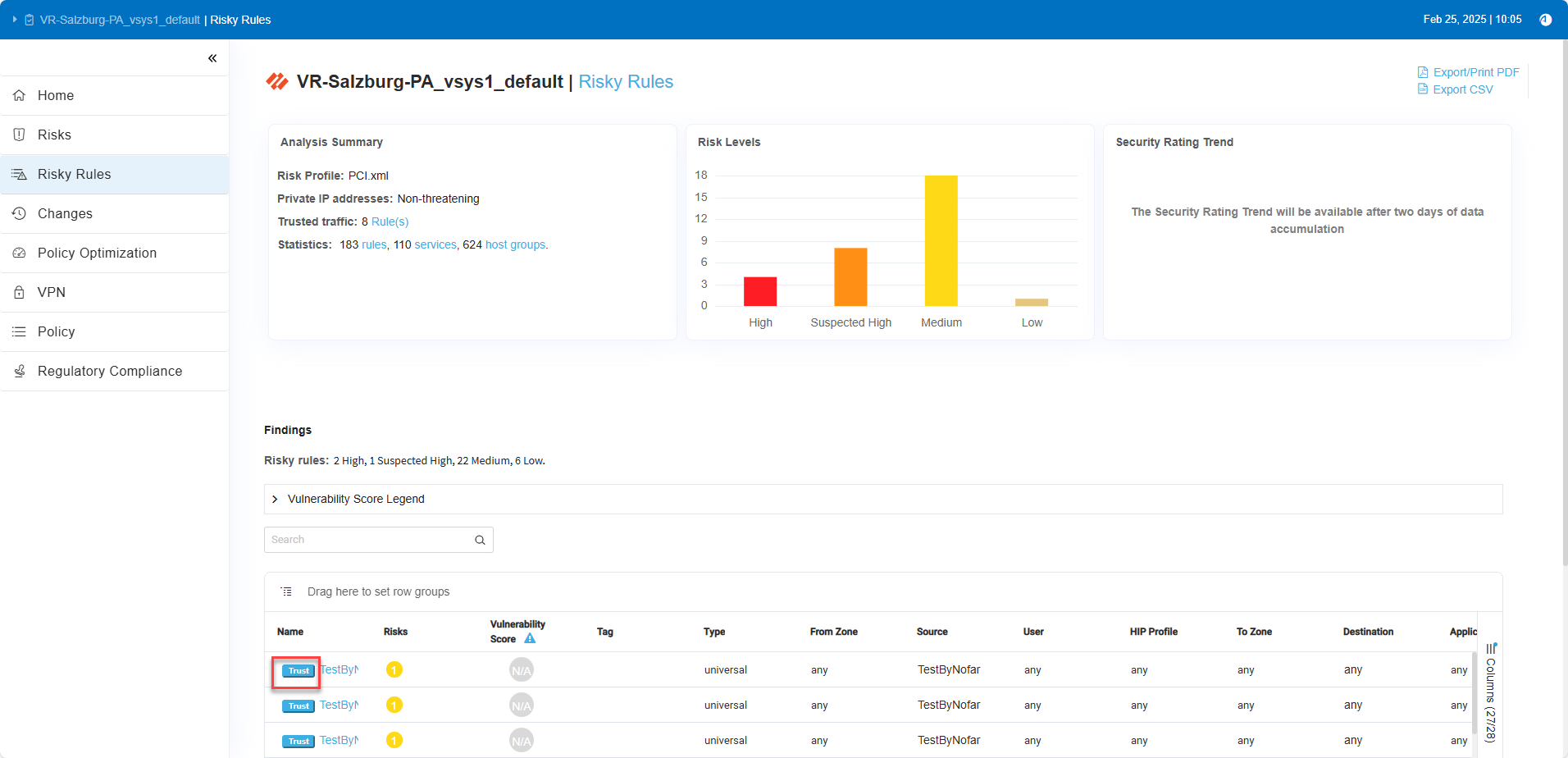Click the row groups list icon
This screenshot has width=1568, height=758.
click(286, 591)
